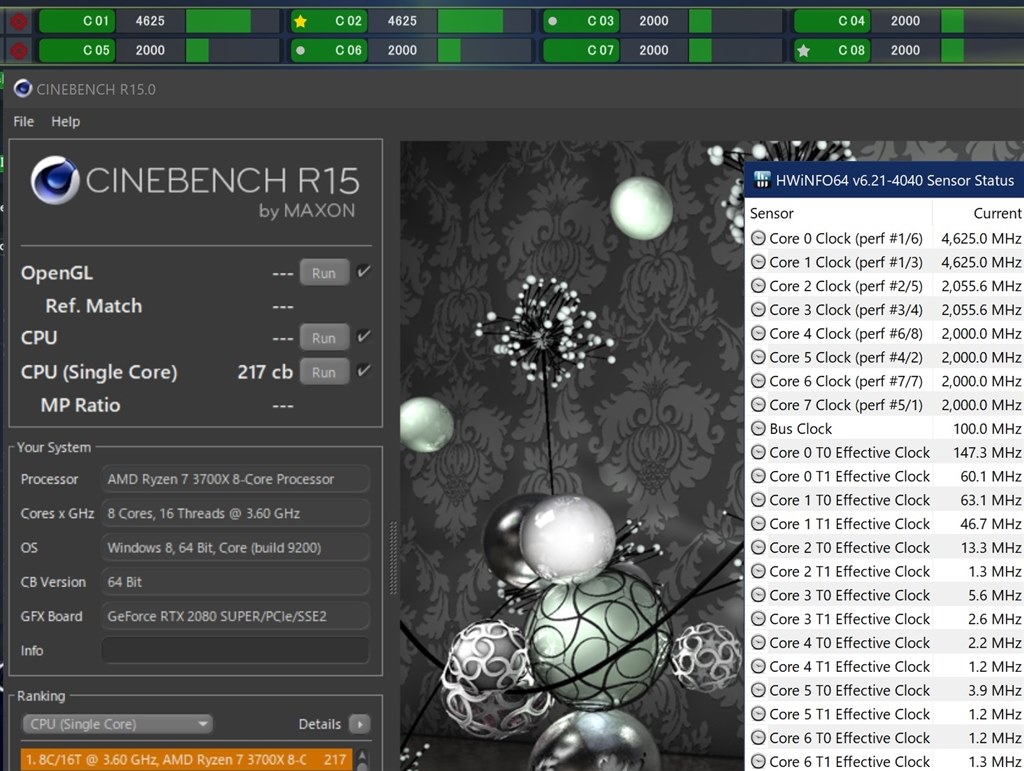Click Run on the plain CPU row

(324, 338)
